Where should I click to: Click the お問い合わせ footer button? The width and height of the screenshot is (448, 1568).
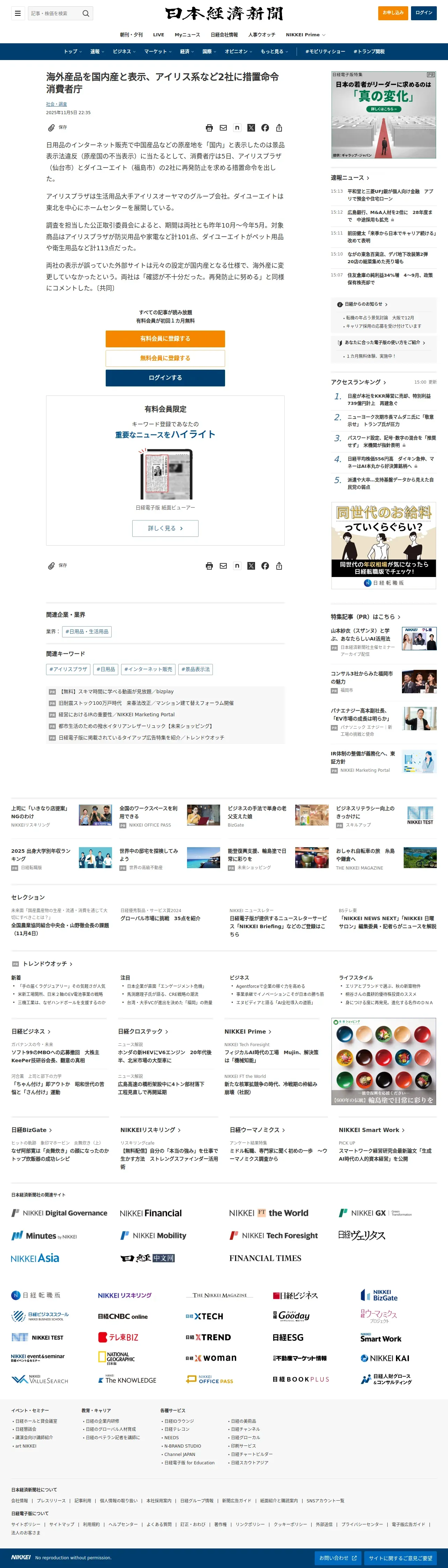[338, 1558]
